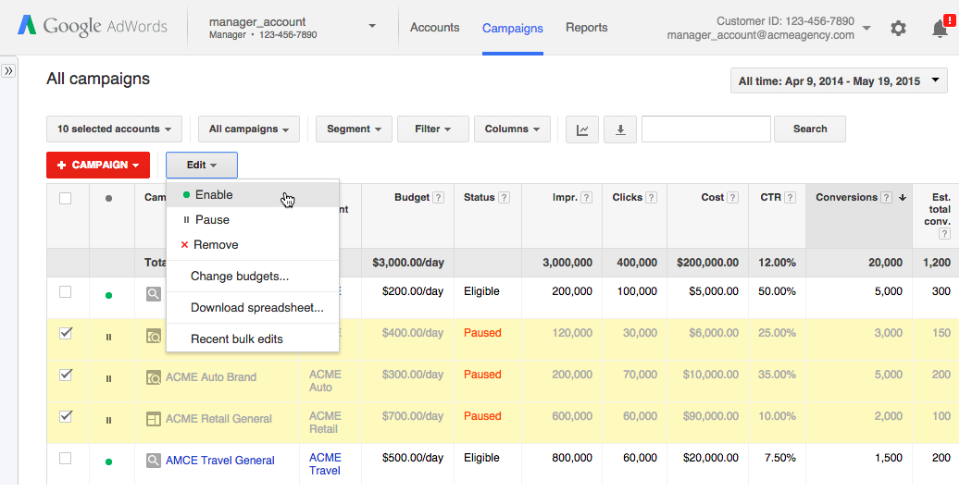Select Change budgets... menu item
959x486 pixels.
click(253, 276)
